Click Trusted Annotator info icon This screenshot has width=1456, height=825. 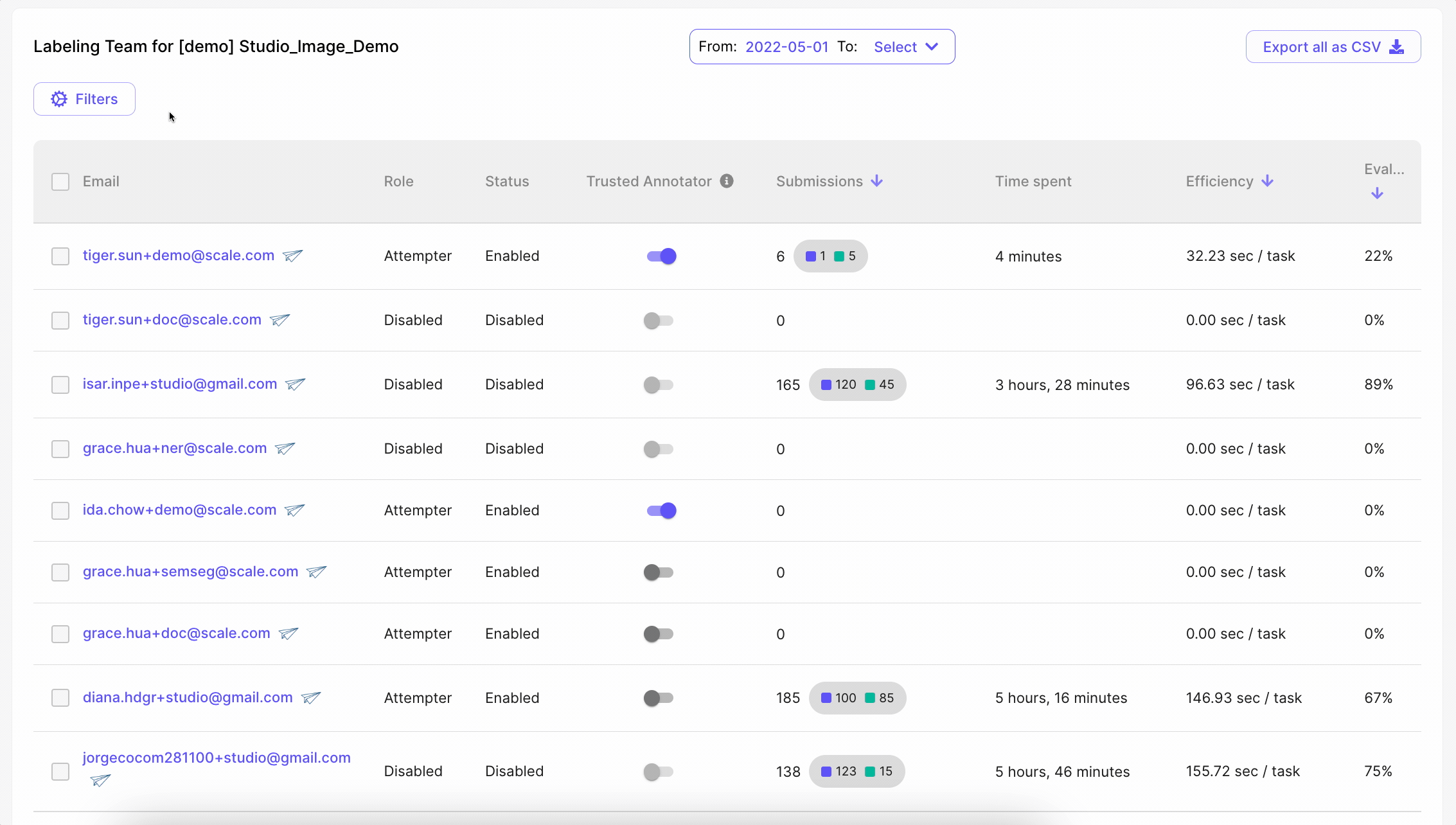coord(727,181)
